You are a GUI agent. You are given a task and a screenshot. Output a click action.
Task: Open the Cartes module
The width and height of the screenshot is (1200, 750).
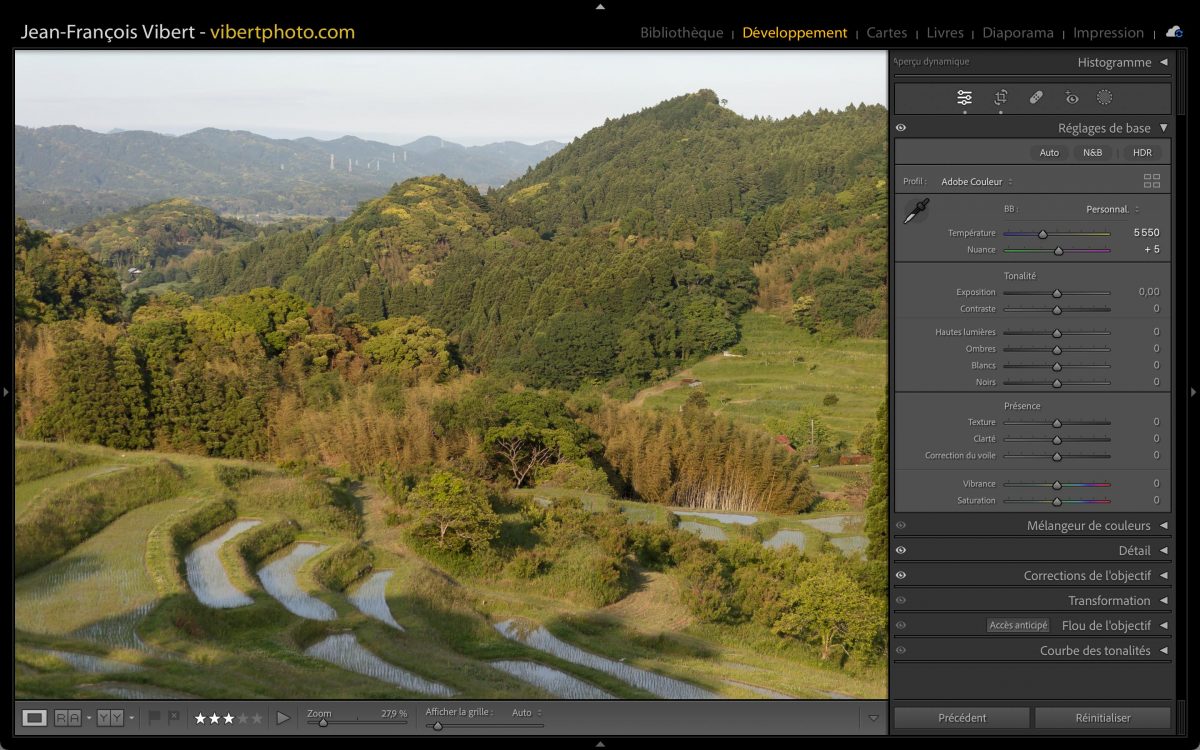click(886, 33)
